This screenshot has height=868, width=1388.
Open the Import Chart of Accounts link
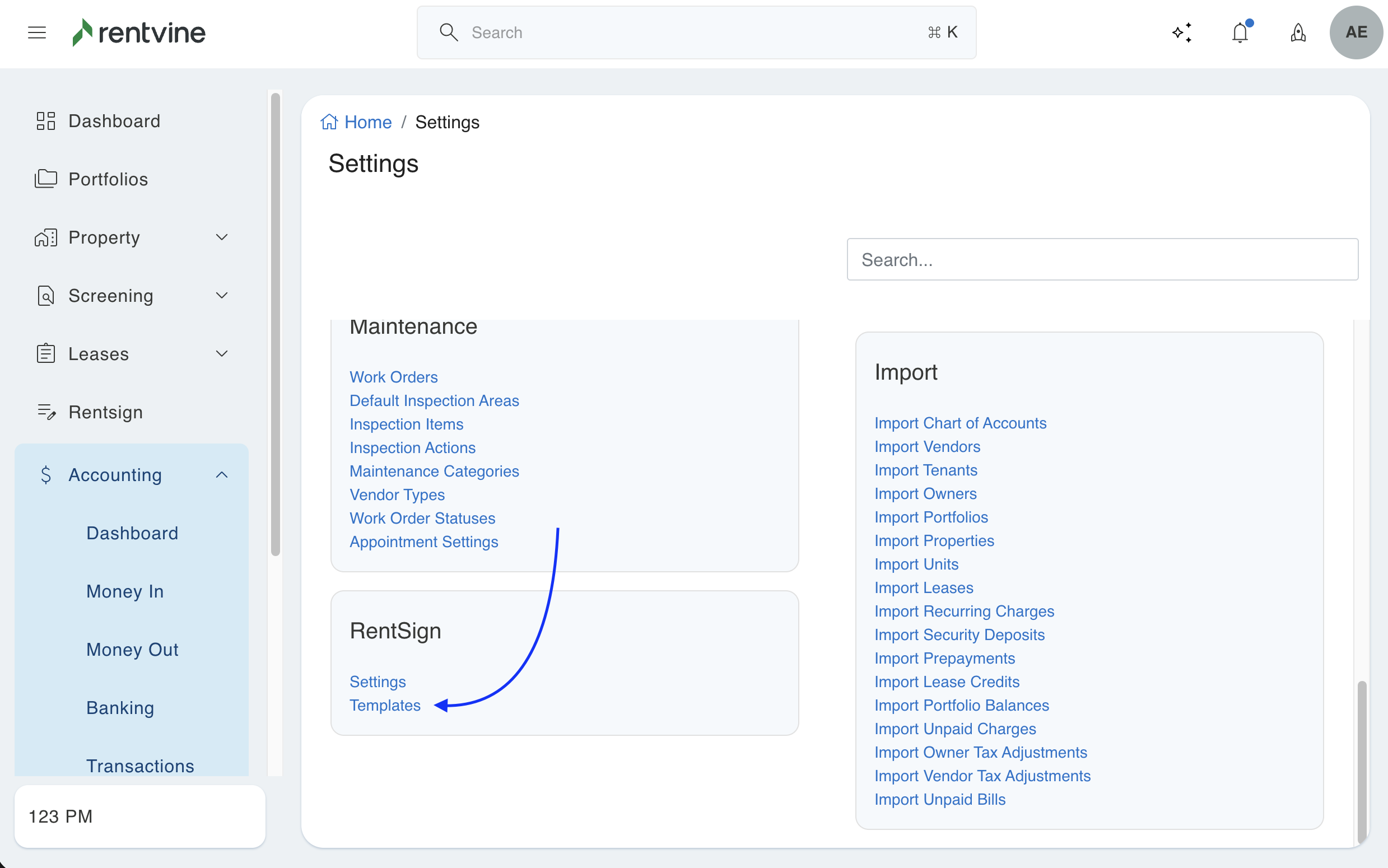tap(961, 423)
